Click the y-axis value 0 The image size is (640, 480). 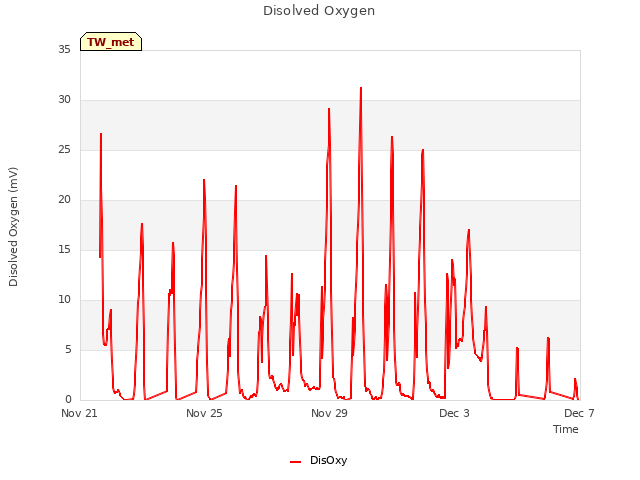[68, 400]
